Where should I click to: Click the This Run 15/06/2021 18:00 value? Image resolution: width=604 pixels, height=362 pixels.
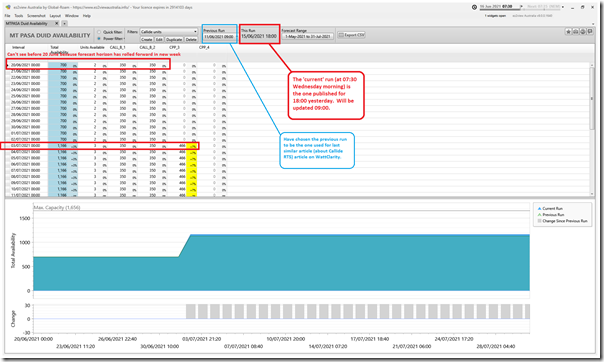point(259,36)
